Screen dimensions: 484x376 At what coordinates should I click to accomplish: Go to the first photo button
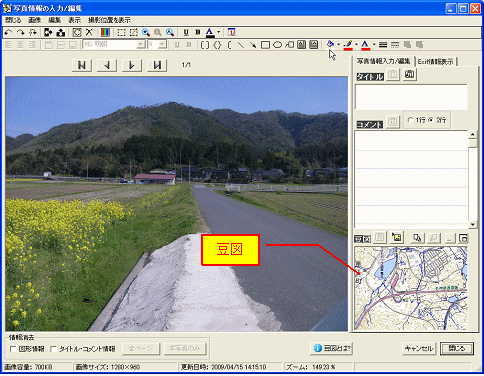tap(82, 65)
